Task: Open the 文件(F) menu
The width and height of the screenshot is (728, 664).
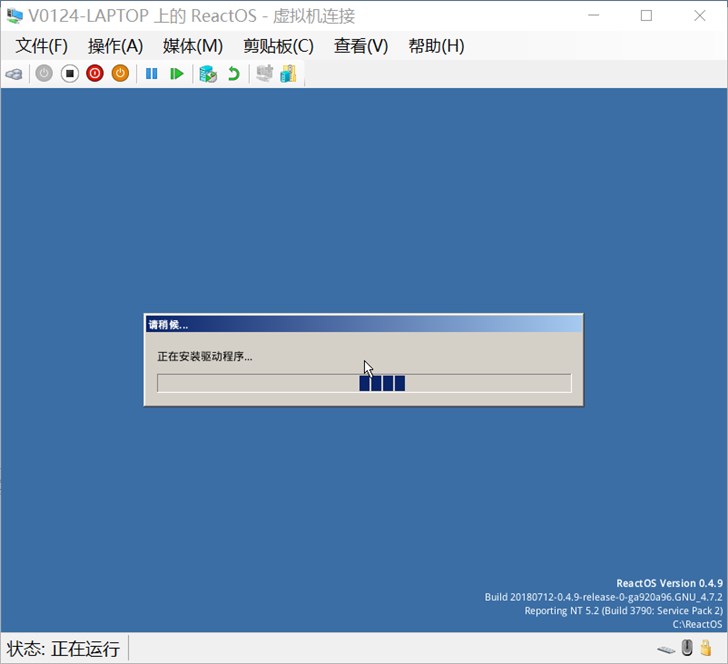Action: coord(41,46)
